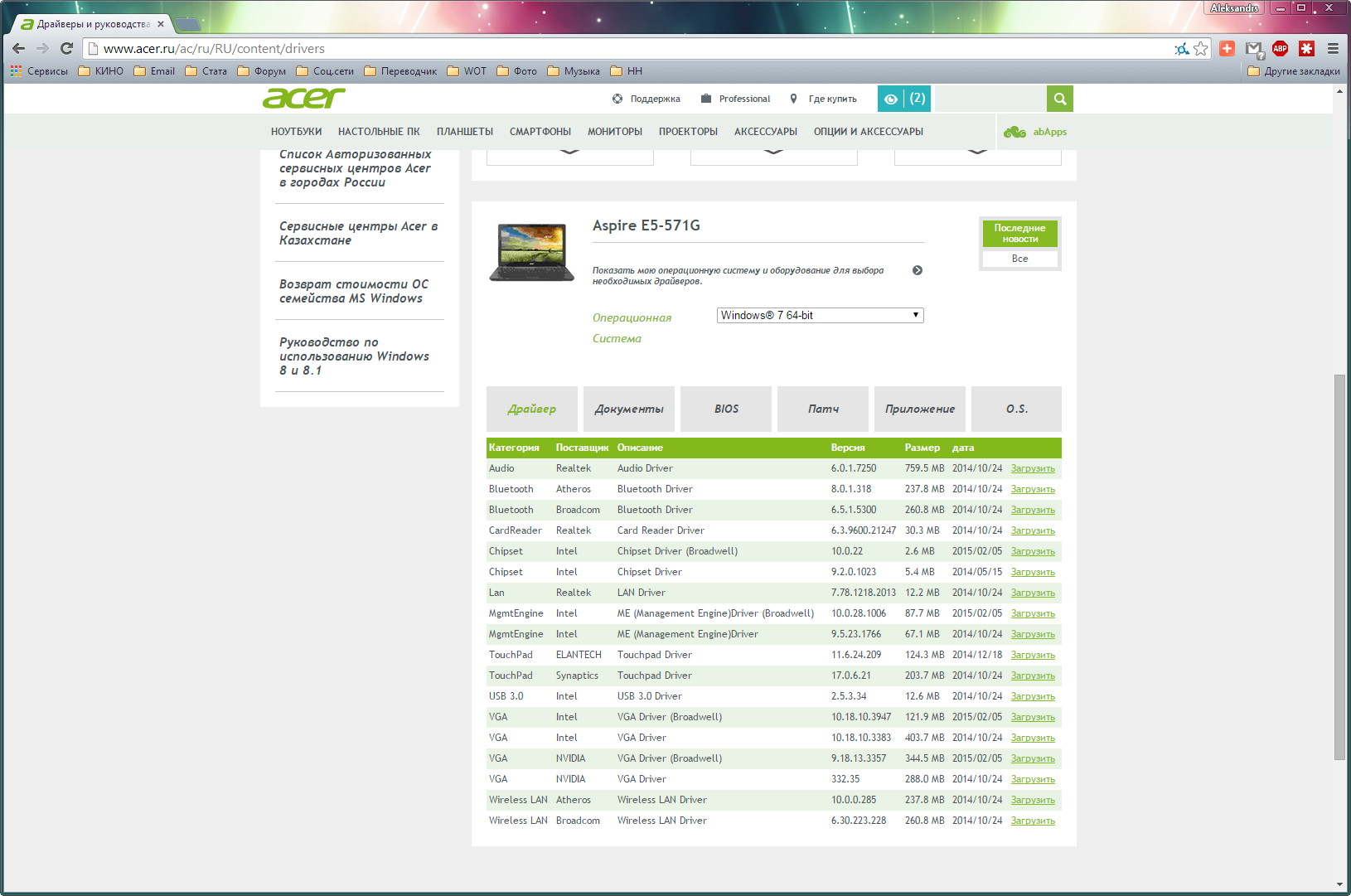Open Сервисы apps shortcut in bookmarks bar
The height and width of the screenshot is (896, 1351).
pos(39,71)
